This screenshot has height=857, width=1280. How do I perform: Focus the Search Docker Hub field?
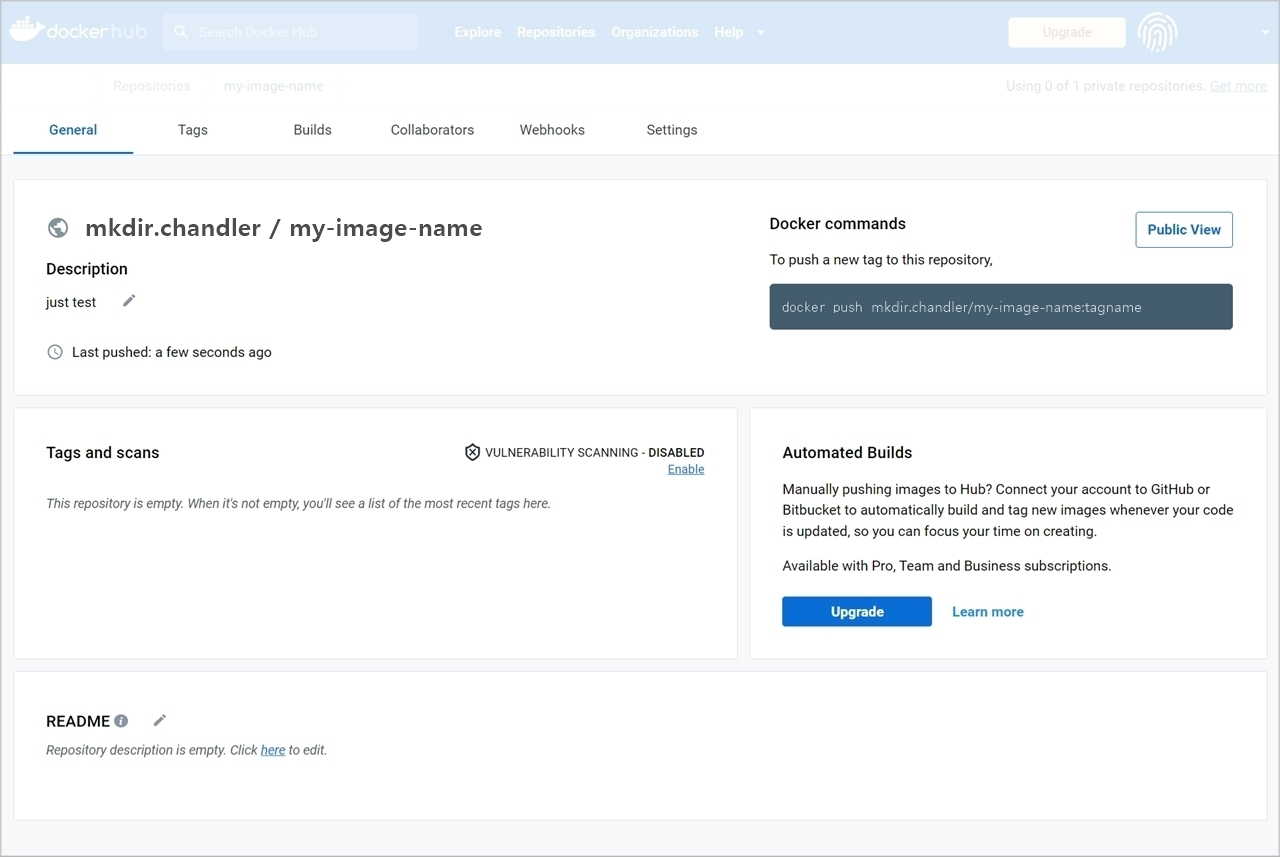tap(291, 32)
